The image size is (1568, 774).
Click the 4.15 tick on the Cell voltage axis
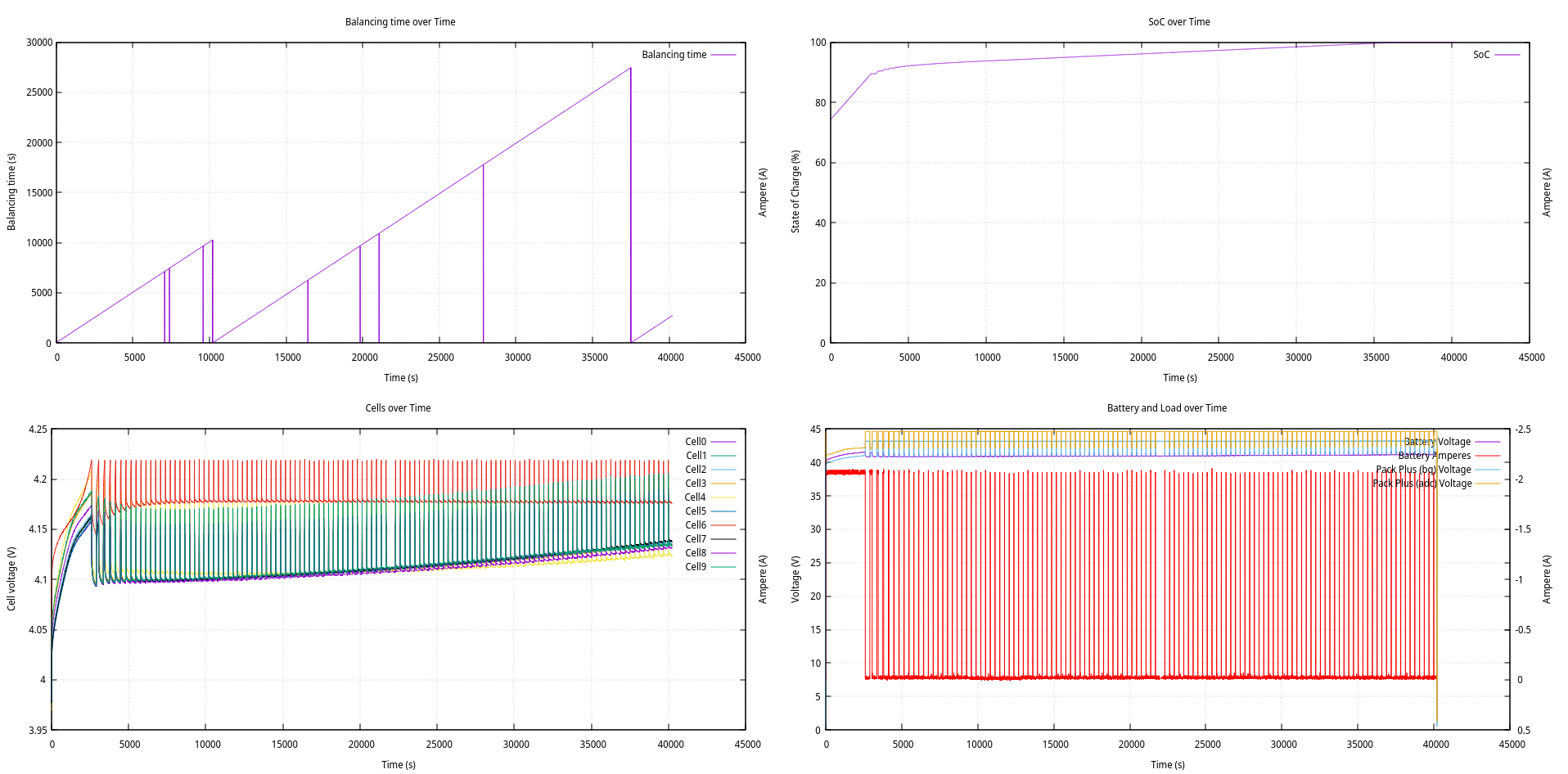click(x=38, y=529)
